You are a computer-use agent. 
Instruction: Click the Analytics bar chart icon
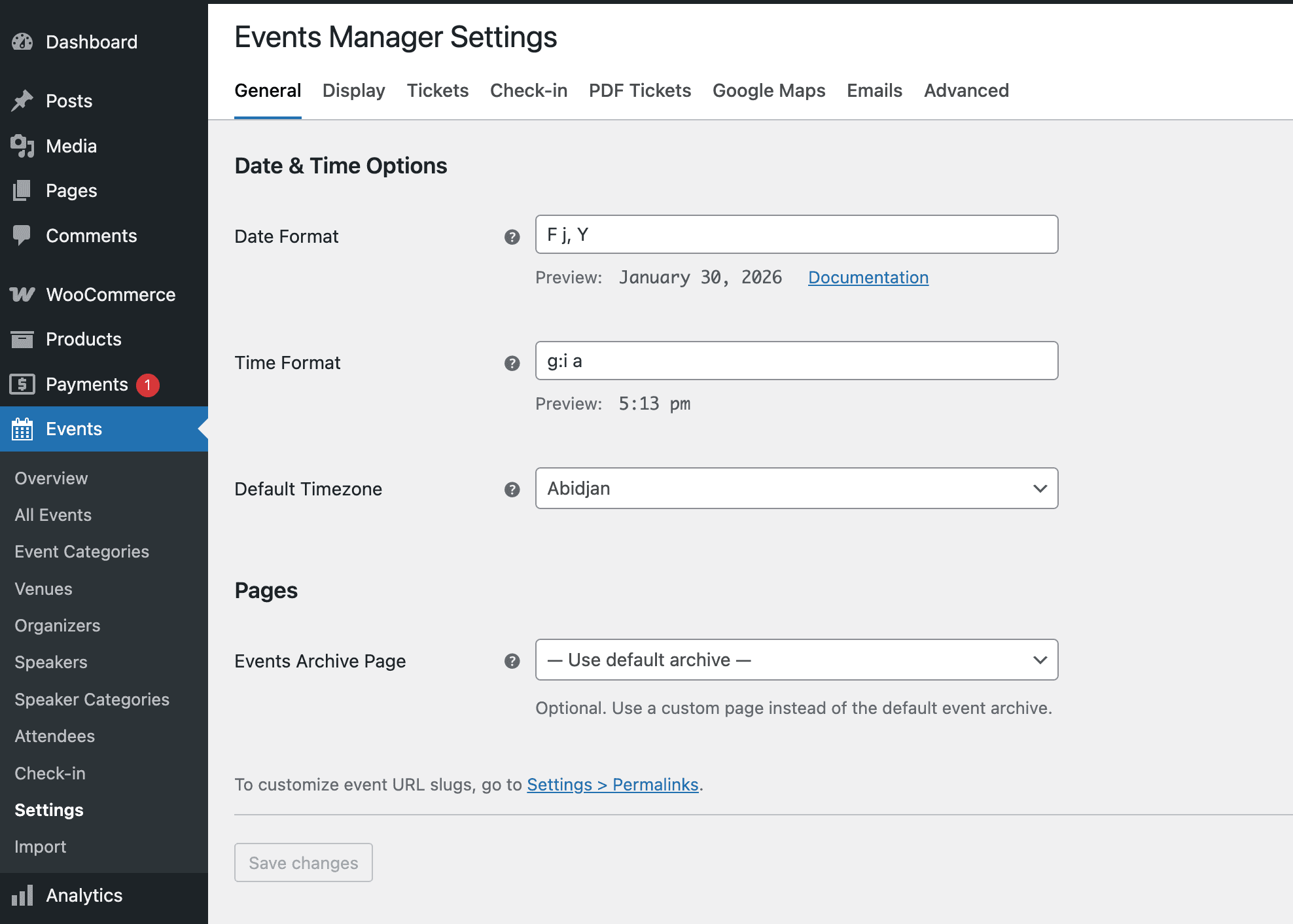click(x=22, y=895)
